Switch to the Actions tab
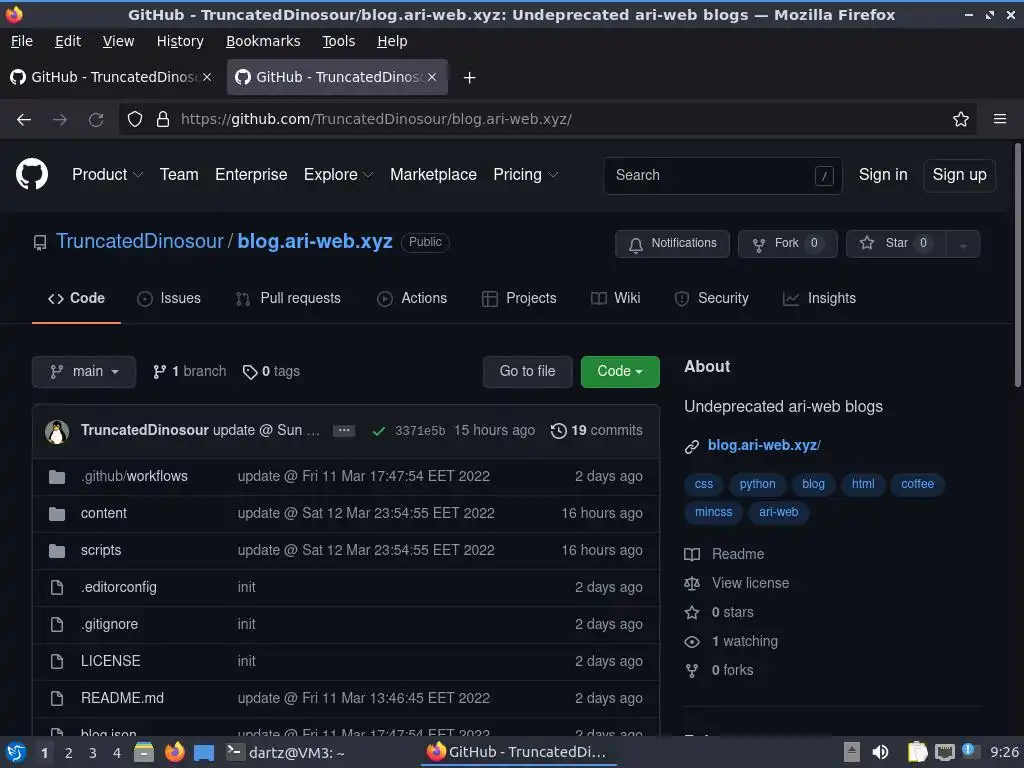 (x=412, y=298)
